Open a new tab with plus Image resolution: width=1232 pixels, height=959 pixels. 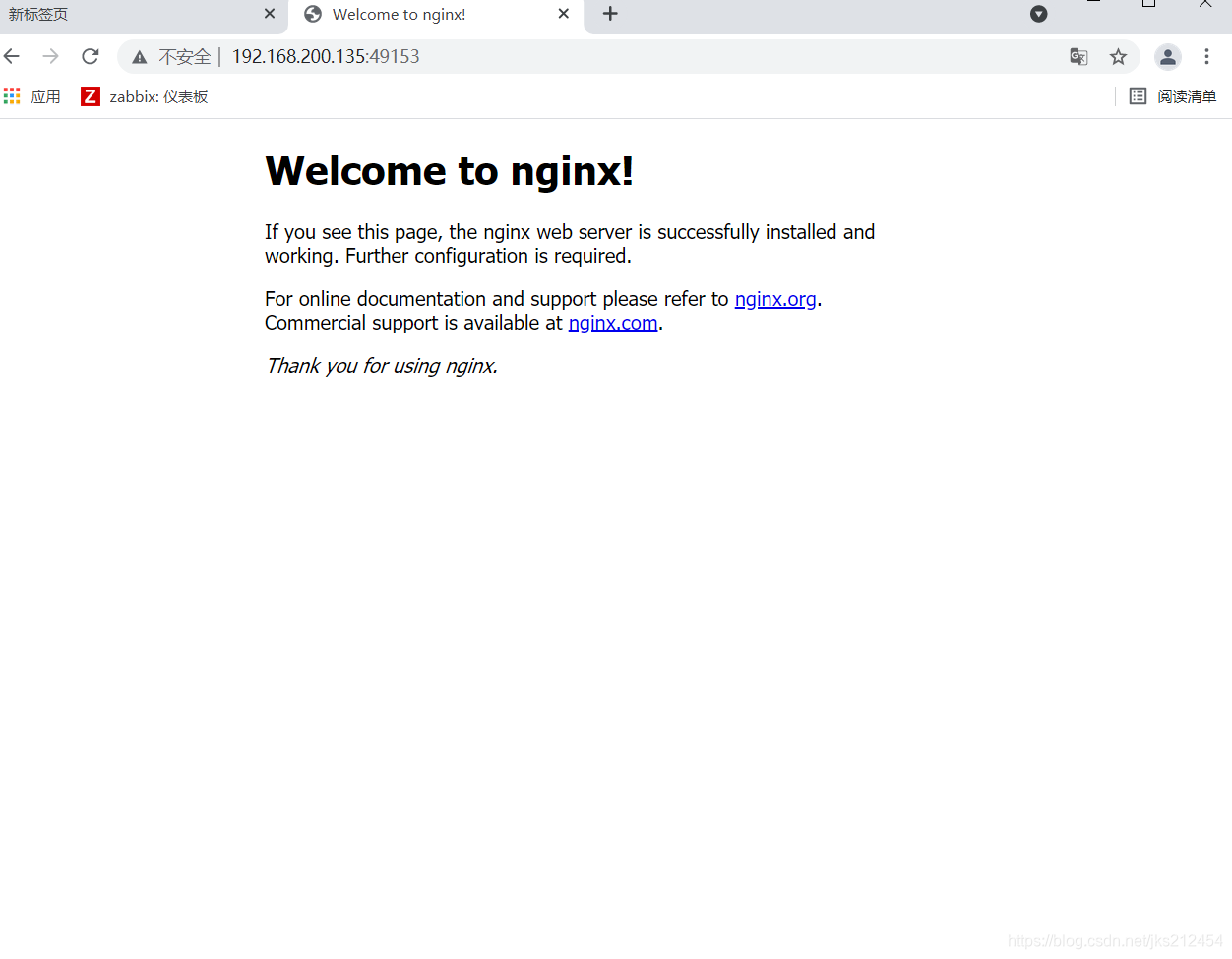(610, 14)
